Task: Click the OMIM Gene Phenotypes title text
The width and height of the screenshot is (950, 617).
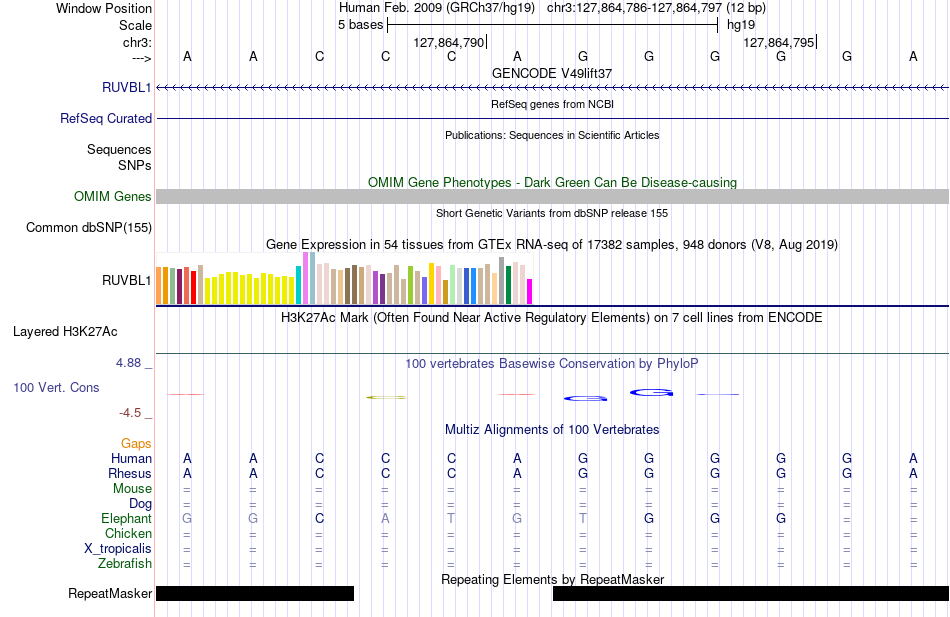Action: [x=553, y=182]
